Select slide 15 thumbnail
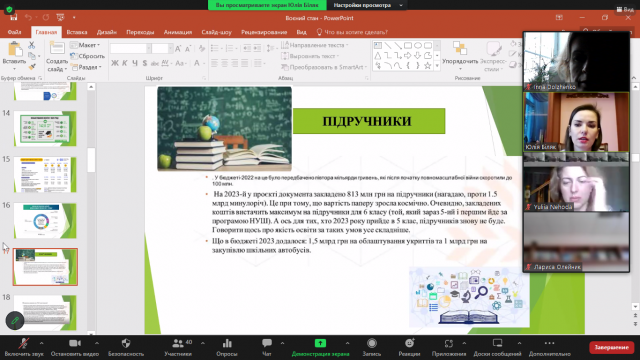 tap(45, 175)
